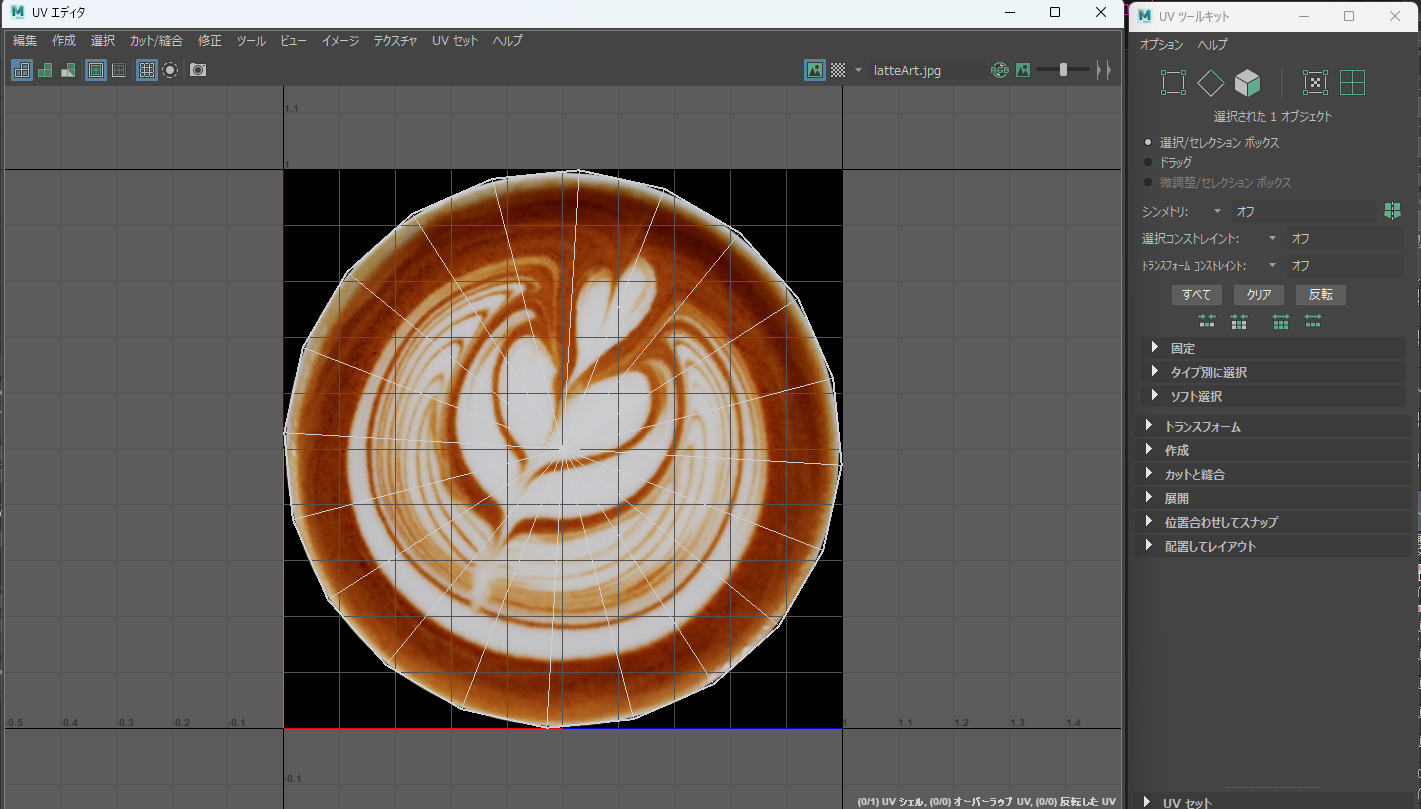
Task: Click the edge selection diamond icon
Action: tap(1210, 83)
